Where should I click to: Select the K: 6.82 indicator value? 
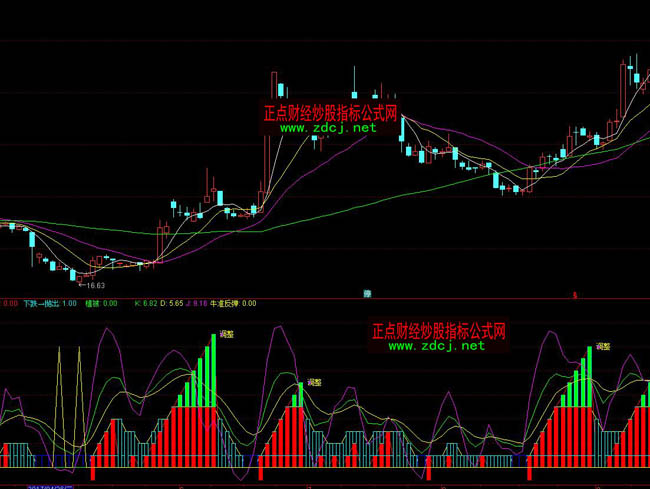(x=145, y=303)
